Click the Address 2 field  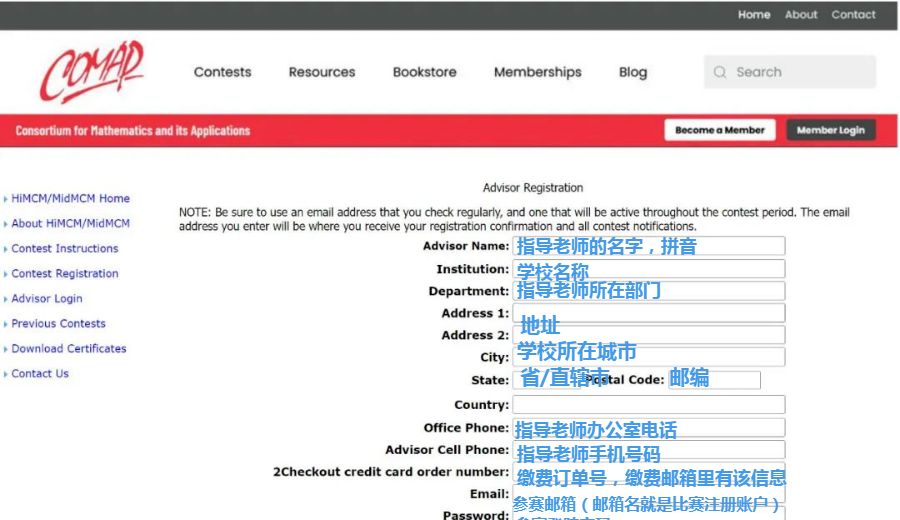[x=649, y=335]
